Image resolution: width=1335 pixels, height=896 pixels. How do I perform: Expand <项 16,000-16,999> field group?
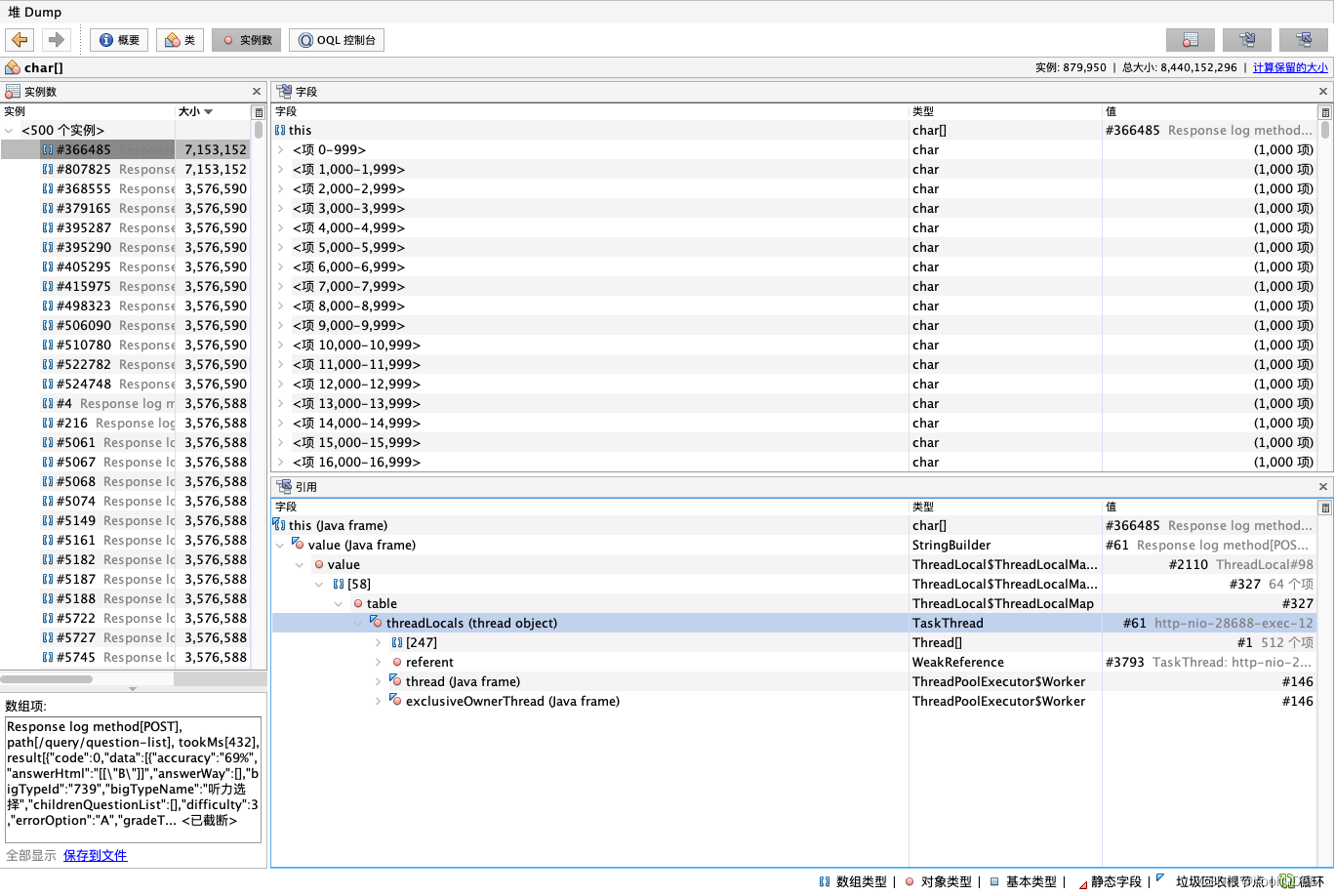(281, 463)
